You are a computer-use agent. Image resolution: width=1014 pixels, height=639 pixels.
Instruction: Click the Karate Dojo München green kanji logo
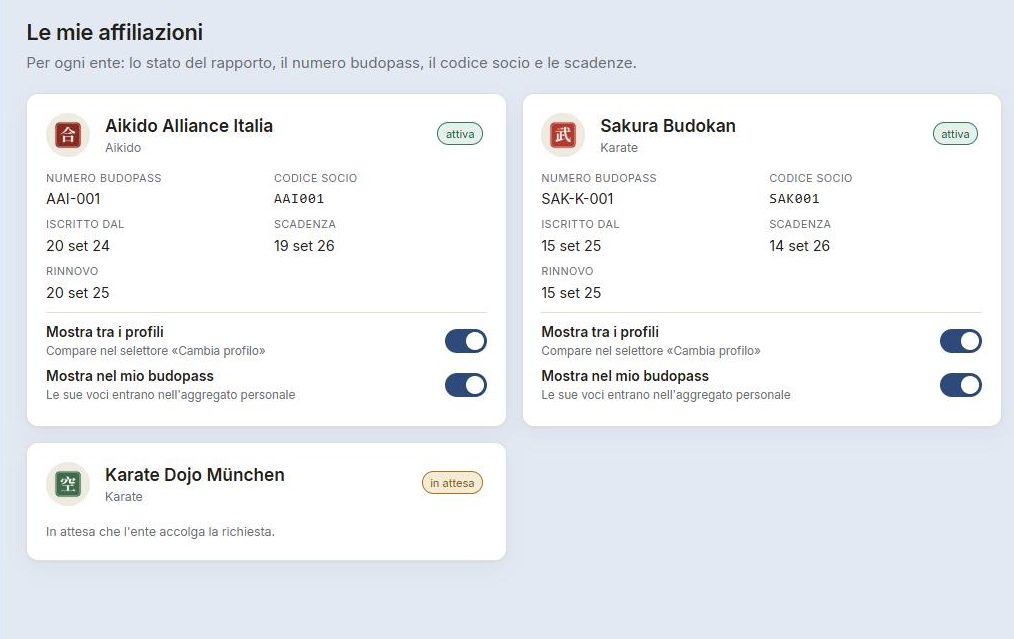68,484
